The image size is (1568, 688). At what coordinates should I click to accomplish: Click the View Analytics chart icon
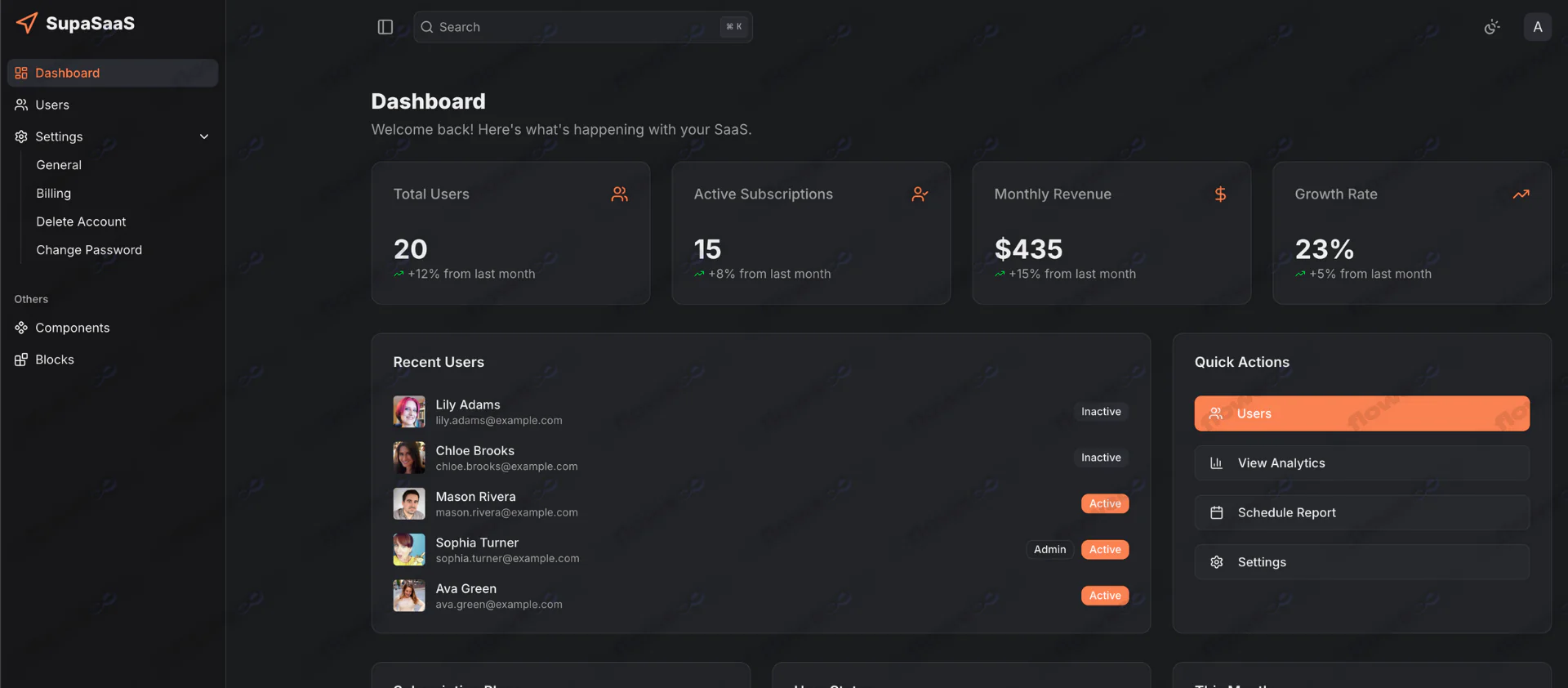point(1216,463)
